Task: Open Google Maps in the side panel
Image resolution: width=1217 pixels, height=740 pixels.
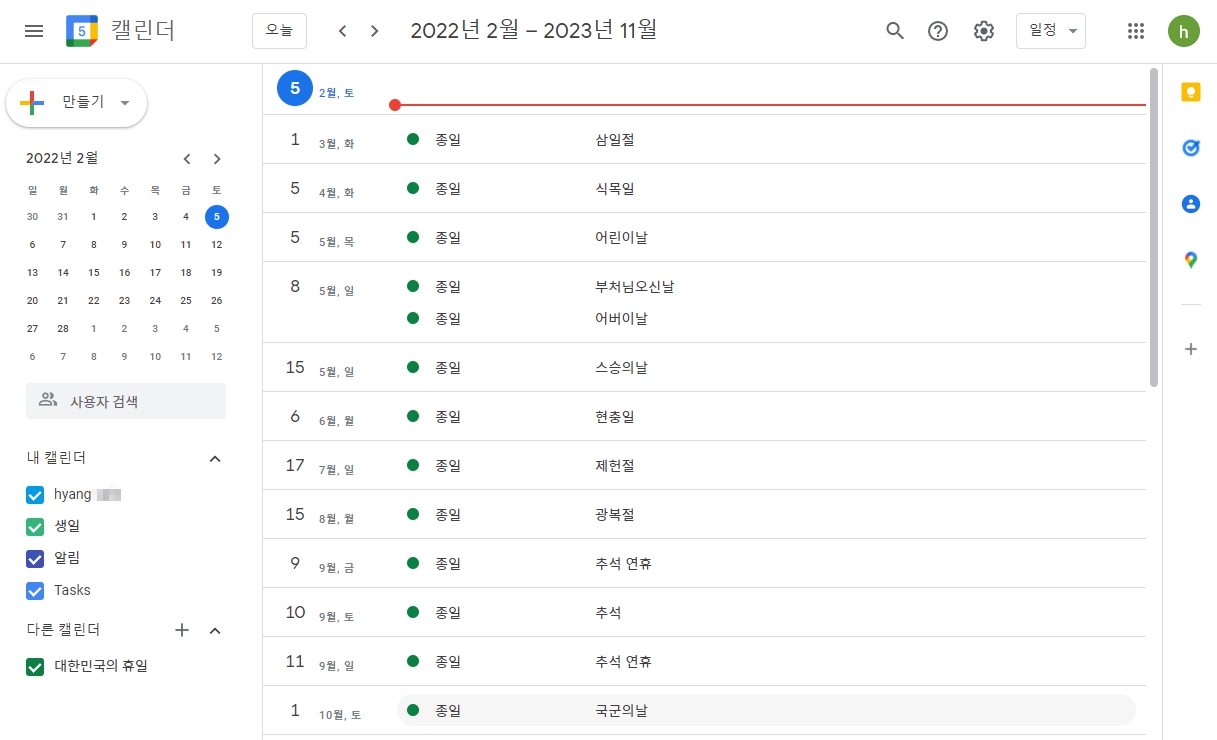Action: click(x=1190, y=259)
